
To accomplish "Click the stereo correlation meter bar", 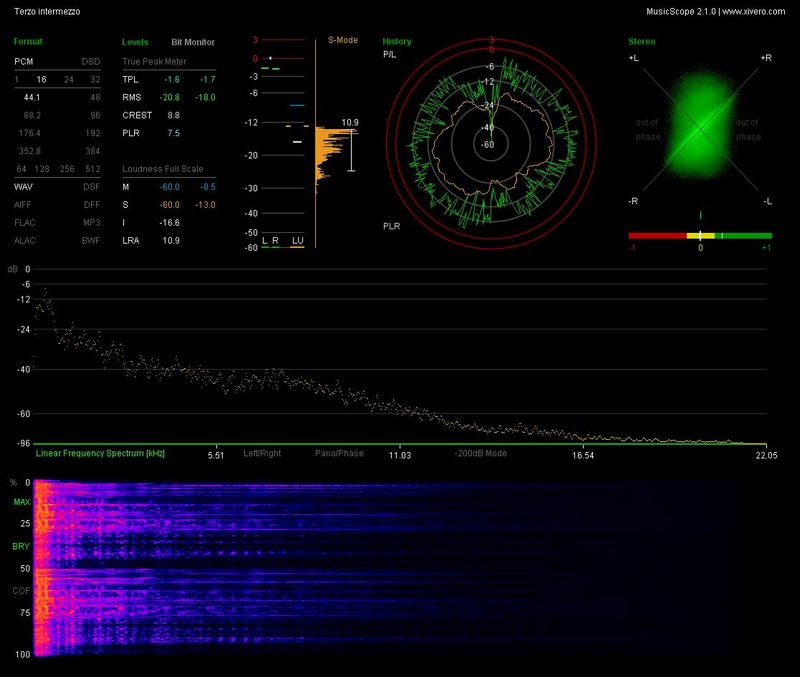I will (x=700, y=236).
